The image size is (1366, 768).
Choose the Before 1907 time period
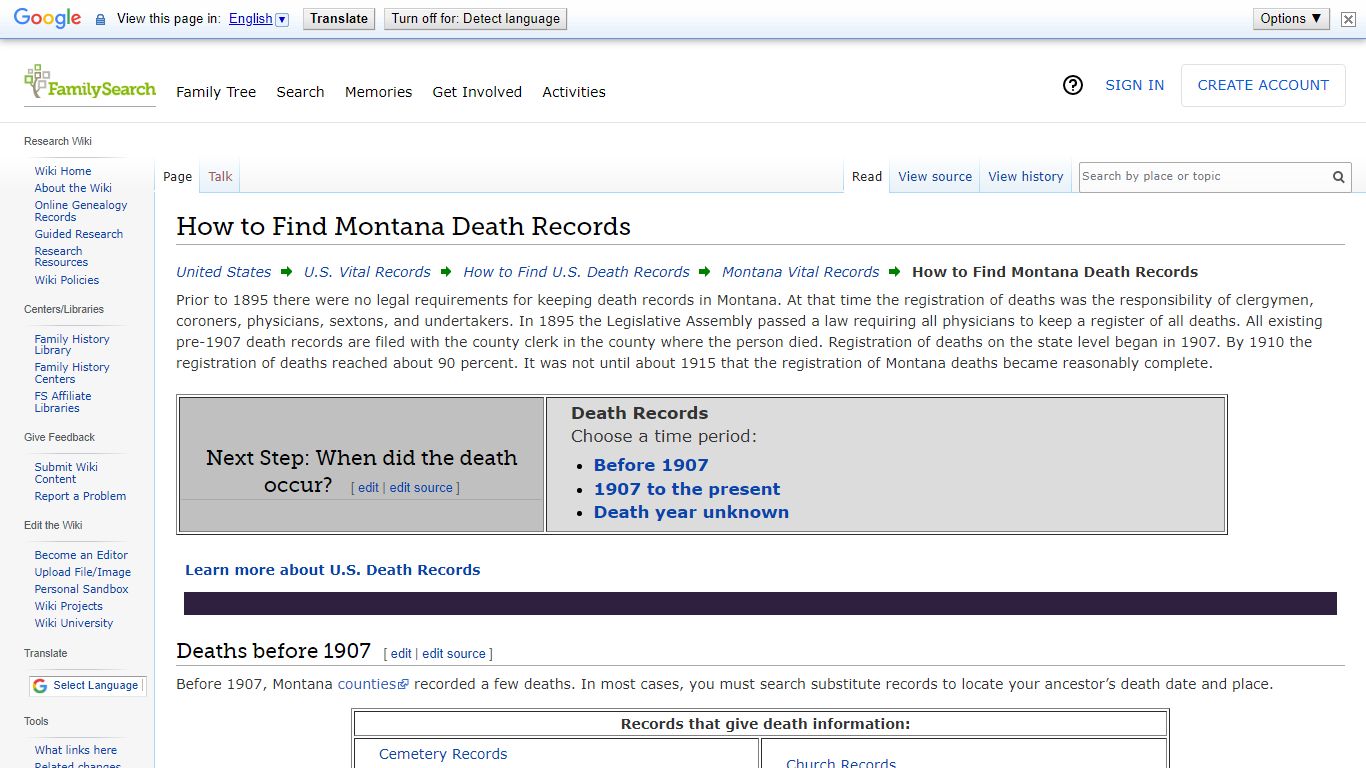(651, 465)
